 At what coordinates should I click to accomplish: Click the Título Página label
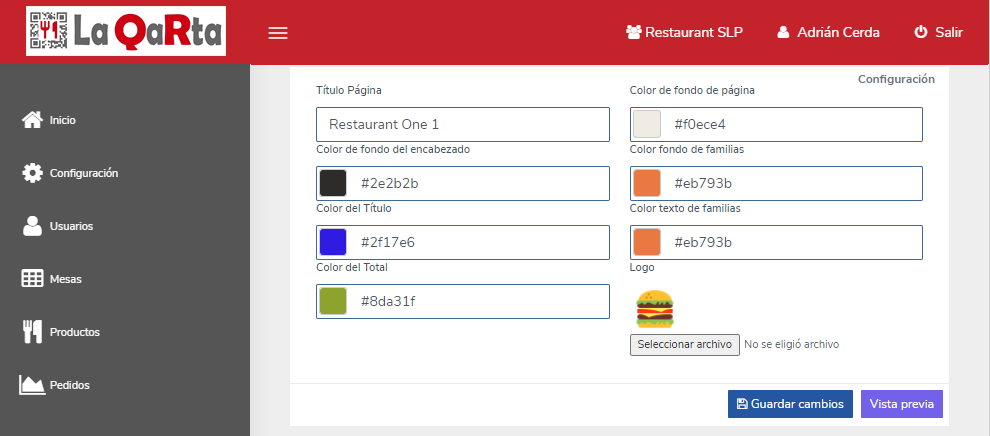point(349,90)
